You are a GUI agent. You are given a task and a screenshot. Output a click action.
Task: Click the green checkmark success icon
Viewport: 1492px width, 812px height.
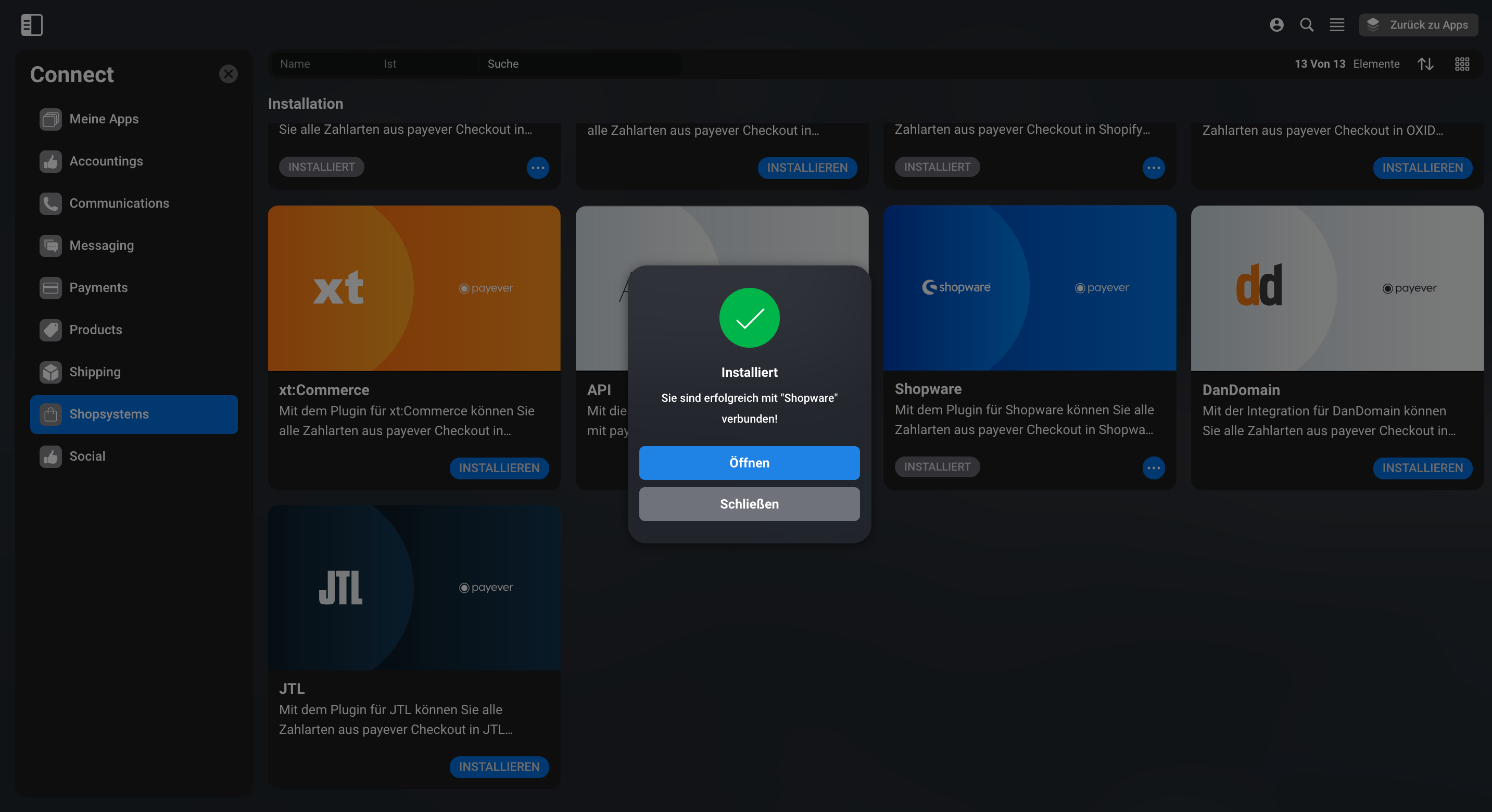[750, 318]
